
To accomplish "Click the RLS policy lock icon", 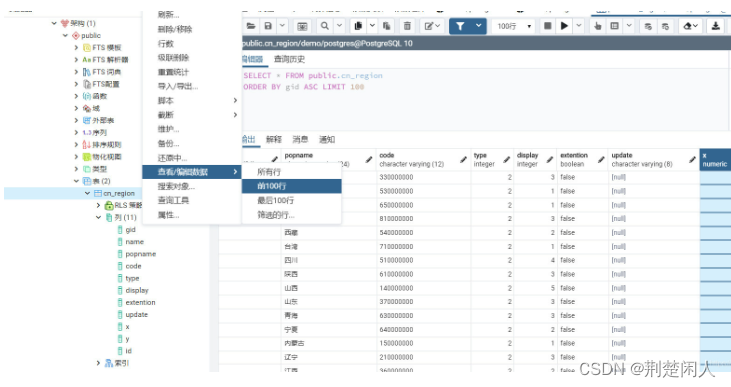I will pyautogui.click(x=109, y=205).
